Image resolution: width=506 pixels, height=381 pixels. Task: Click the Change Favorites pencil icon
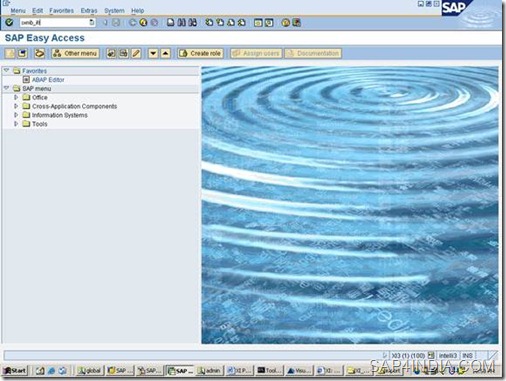pyautogui.click(x=136, y=53)
